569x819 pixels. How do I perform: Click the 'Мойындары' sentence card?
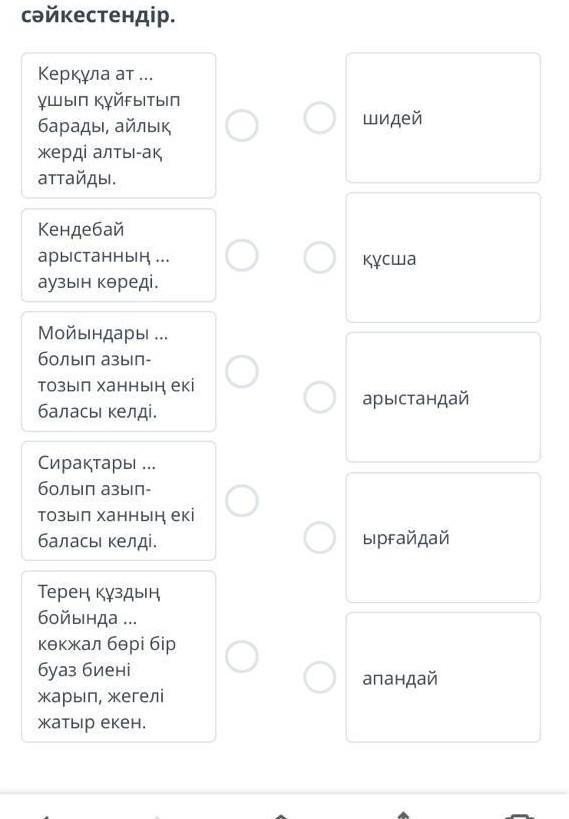(119, 371)
